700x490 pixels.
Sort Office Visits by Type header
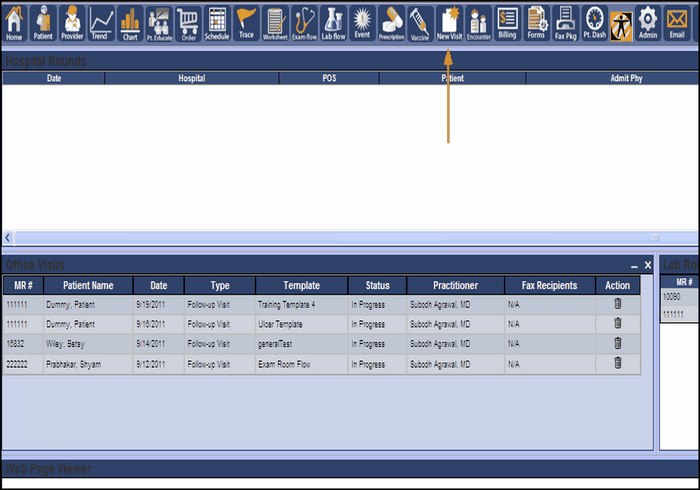pyautogui.click(x=220, y=286)
